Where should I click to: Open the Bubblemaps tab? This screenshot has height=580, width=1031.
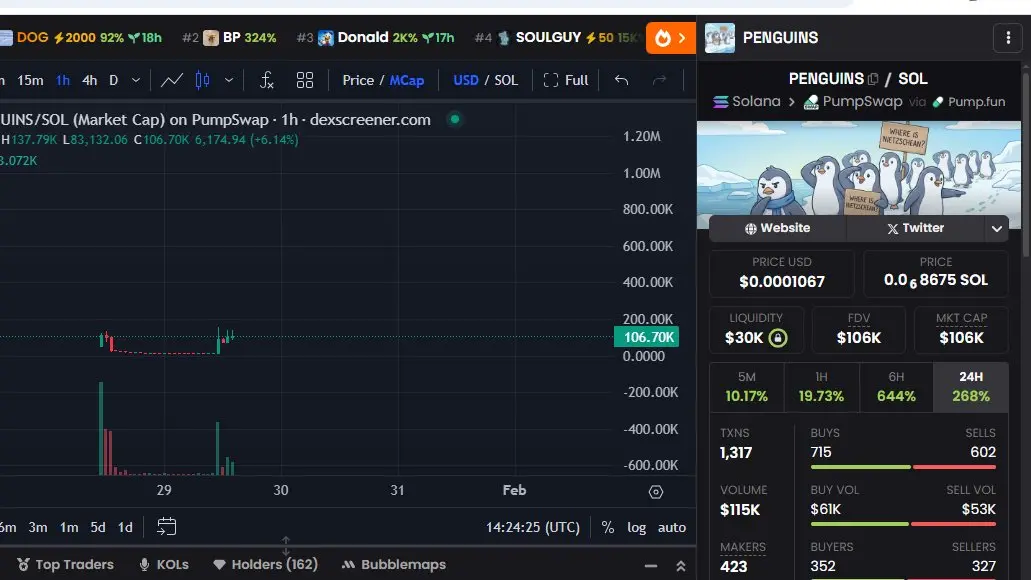click(393, 565)
